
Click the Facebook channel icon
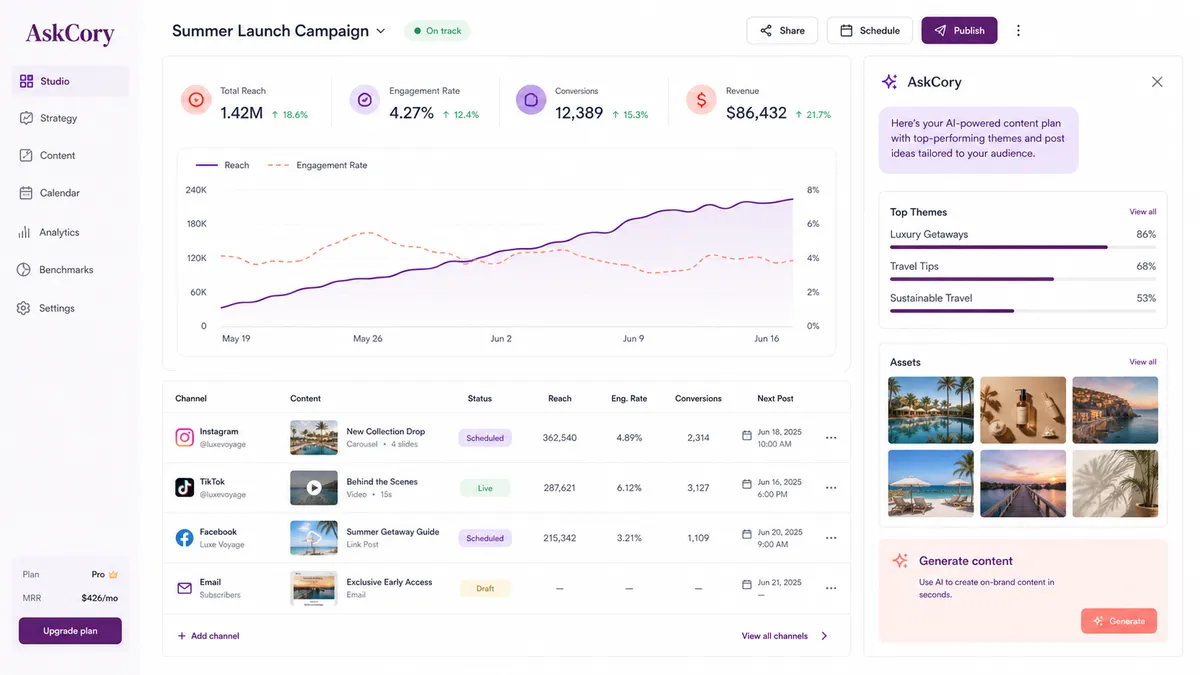pos(184,538)
